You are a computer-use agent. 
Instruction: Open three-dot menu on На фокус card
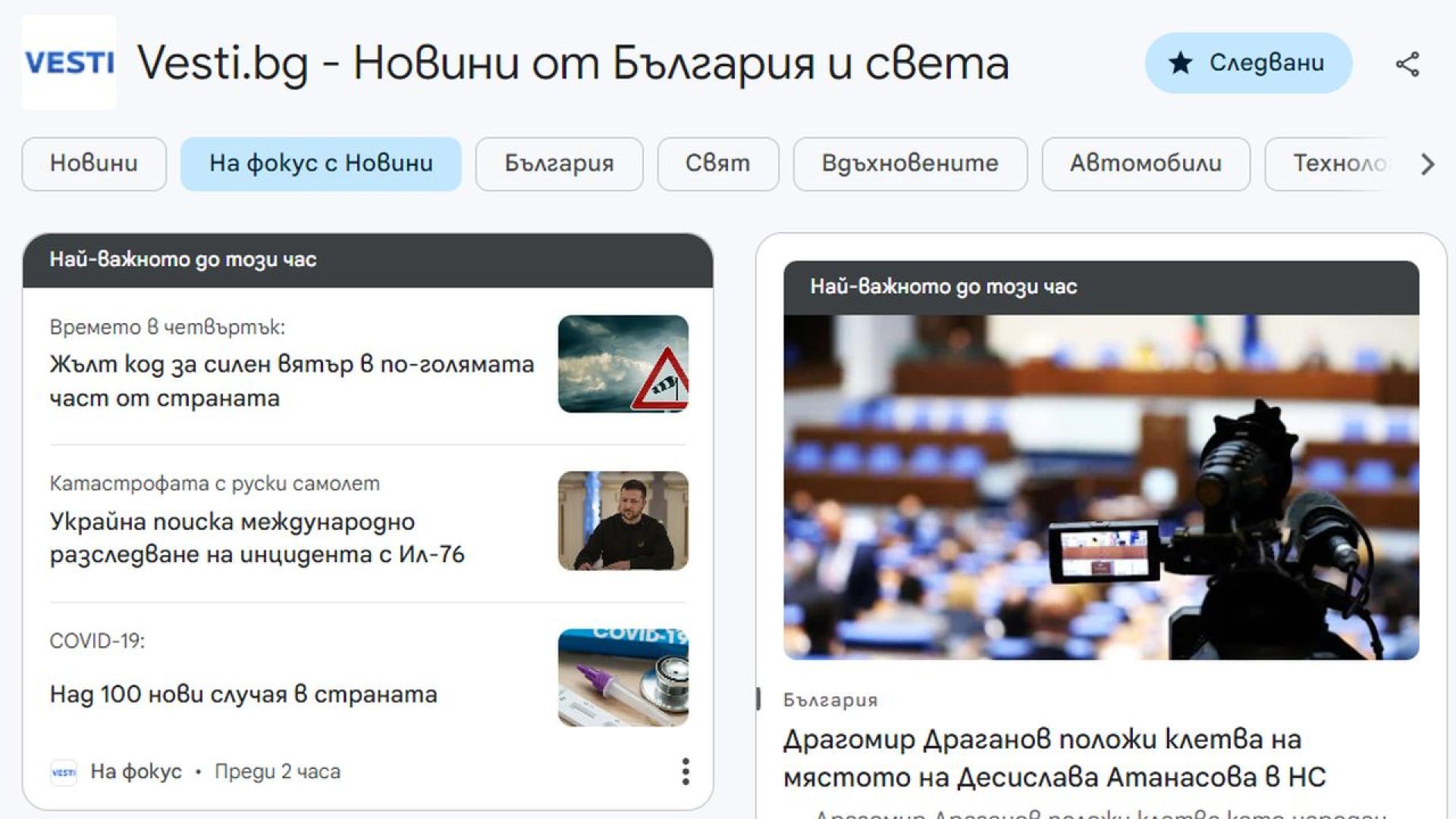pyautogui.click(x=686, y=771)
